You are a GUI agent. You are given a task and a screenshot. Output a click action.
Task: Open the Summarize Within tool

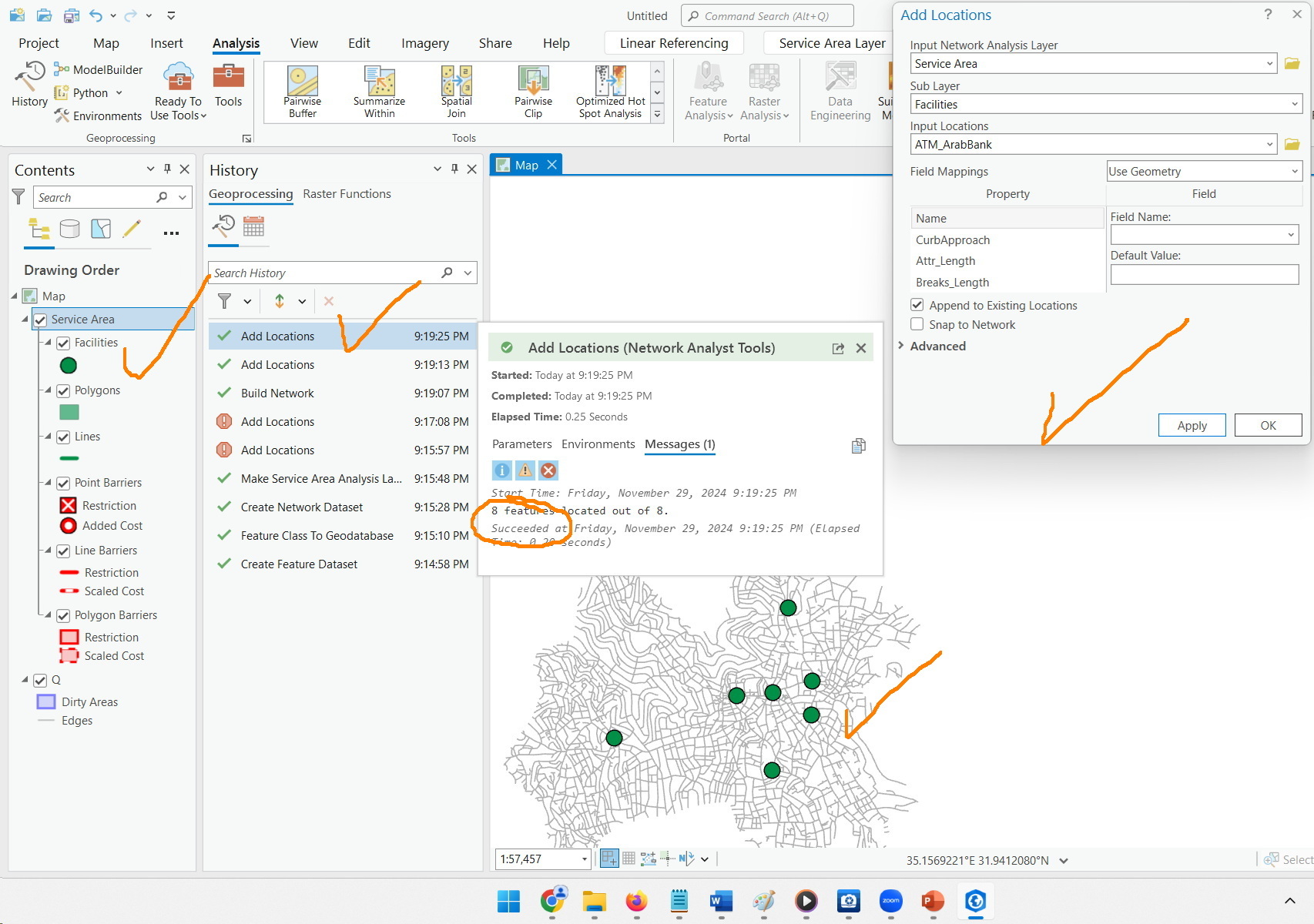tap(378, 90)
